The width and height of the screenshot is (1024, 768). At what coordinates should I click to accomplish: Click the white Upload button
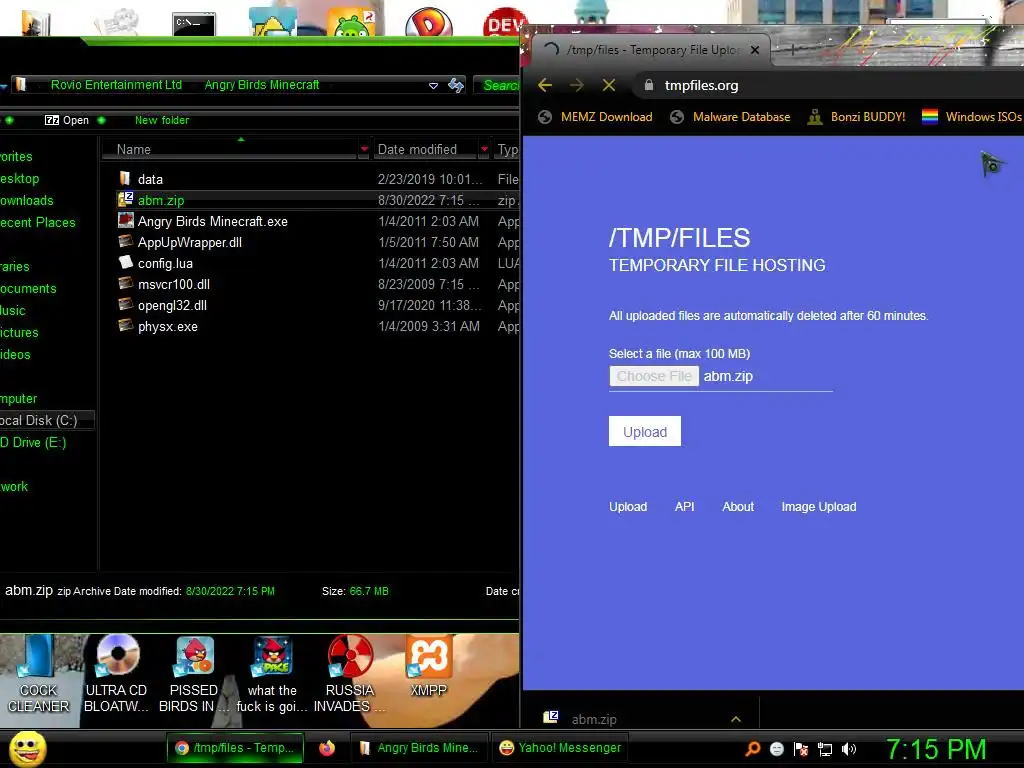coord(645,431)
